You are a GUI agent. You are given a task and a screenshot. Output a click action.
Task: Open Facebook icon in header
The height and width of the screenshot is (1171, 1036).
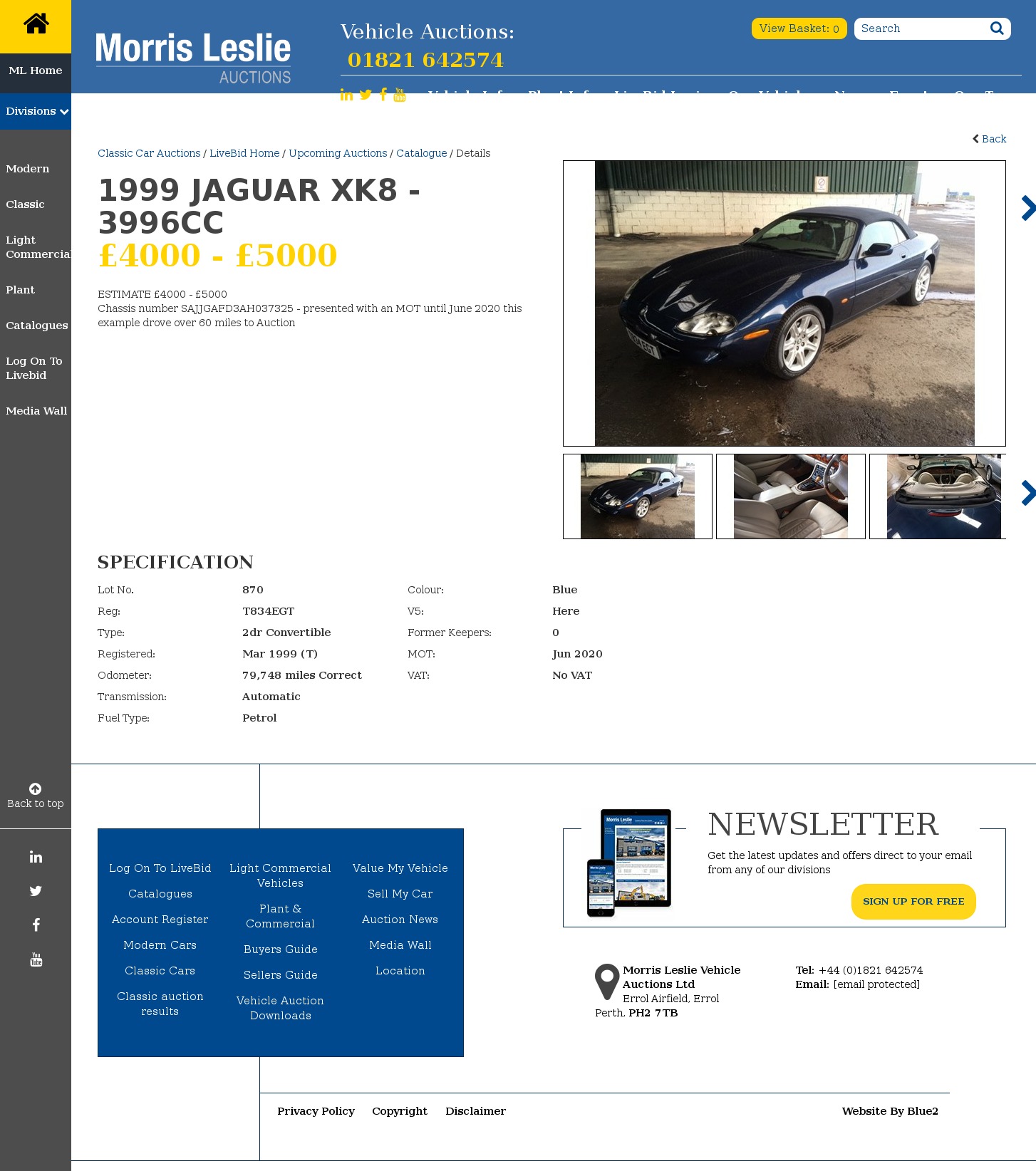tap(383, 95)
